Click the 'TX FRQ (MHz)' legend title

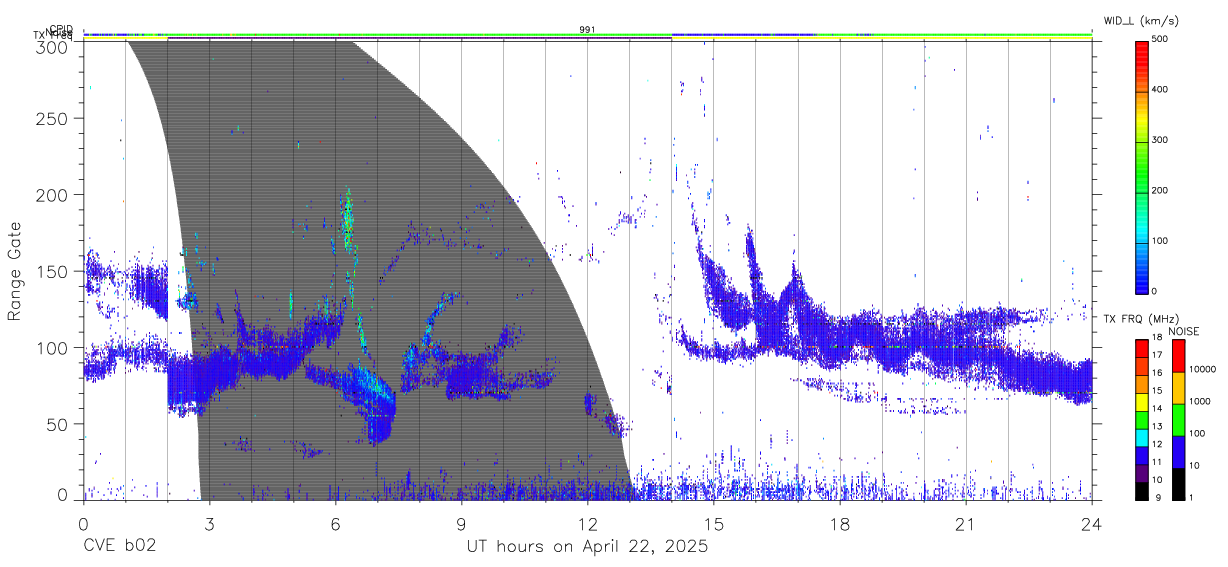pos(1141,319)
